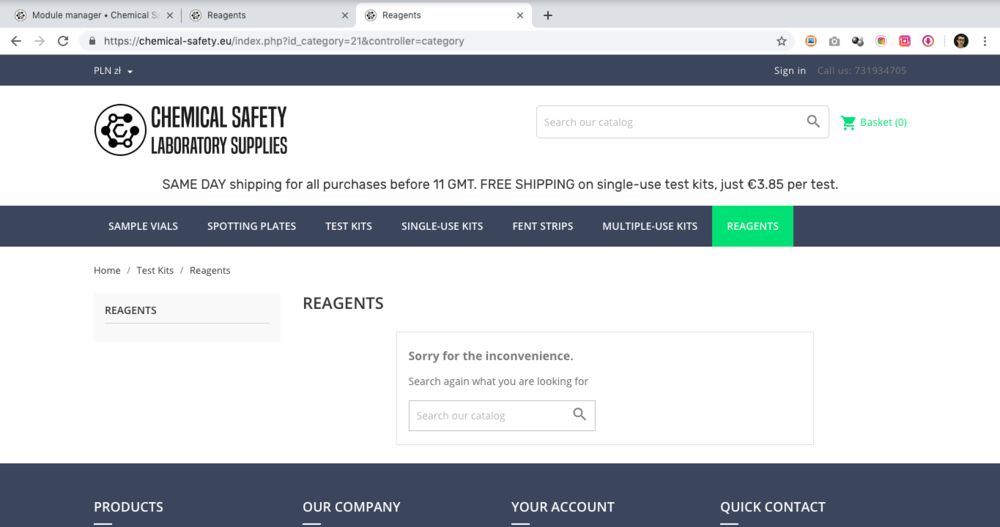Click the Reagents sidebar heading

tap(131, 310)
